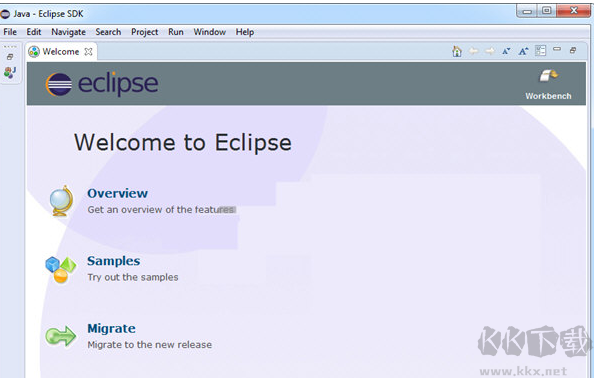This screenshot has height=378, width=594.
Task: Click the forward navigation arrow
Action: tap(490, 51)
